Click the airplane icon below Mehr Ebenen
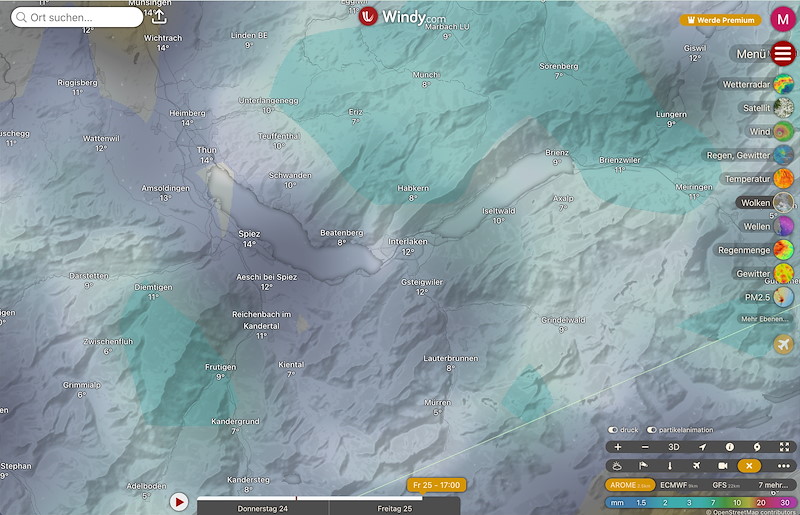The height and width of the screenshot is (515, 800). (x=784, y=344)
